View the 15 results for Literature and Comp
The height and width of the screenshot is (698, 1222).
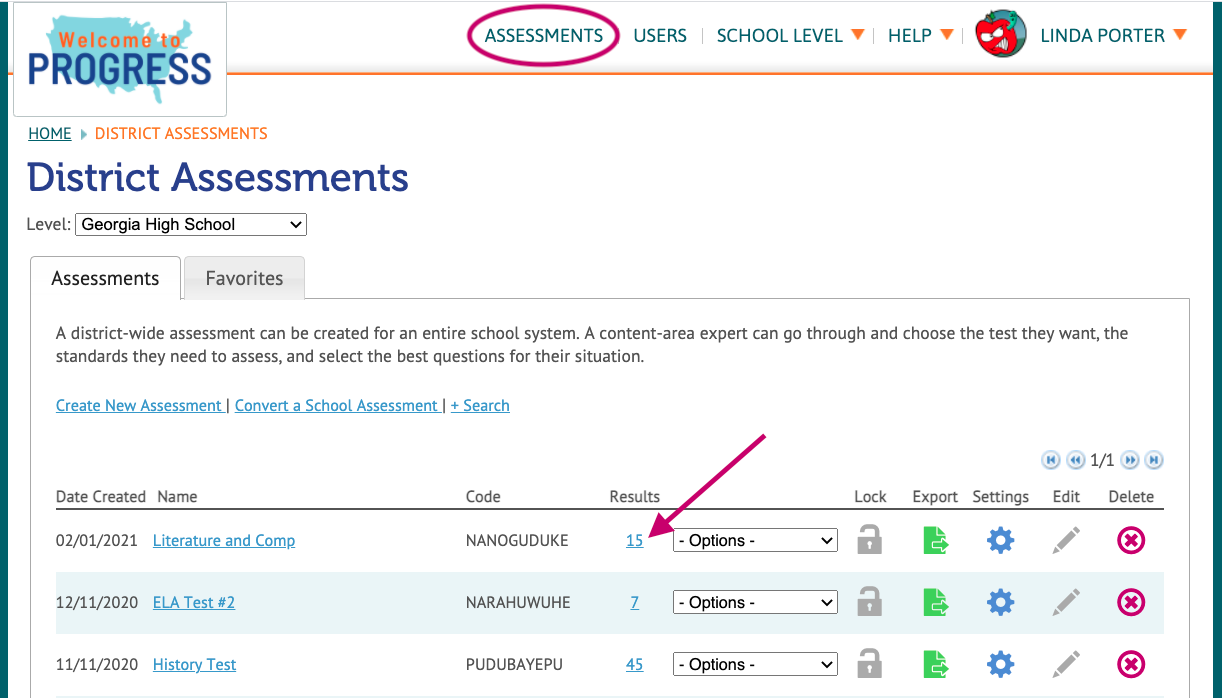[x=635, y=540]
